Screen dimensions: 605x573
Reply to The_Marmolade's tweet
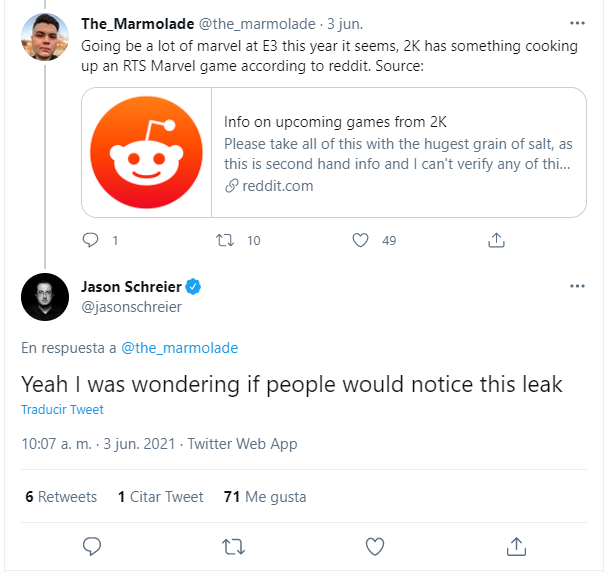91,240
